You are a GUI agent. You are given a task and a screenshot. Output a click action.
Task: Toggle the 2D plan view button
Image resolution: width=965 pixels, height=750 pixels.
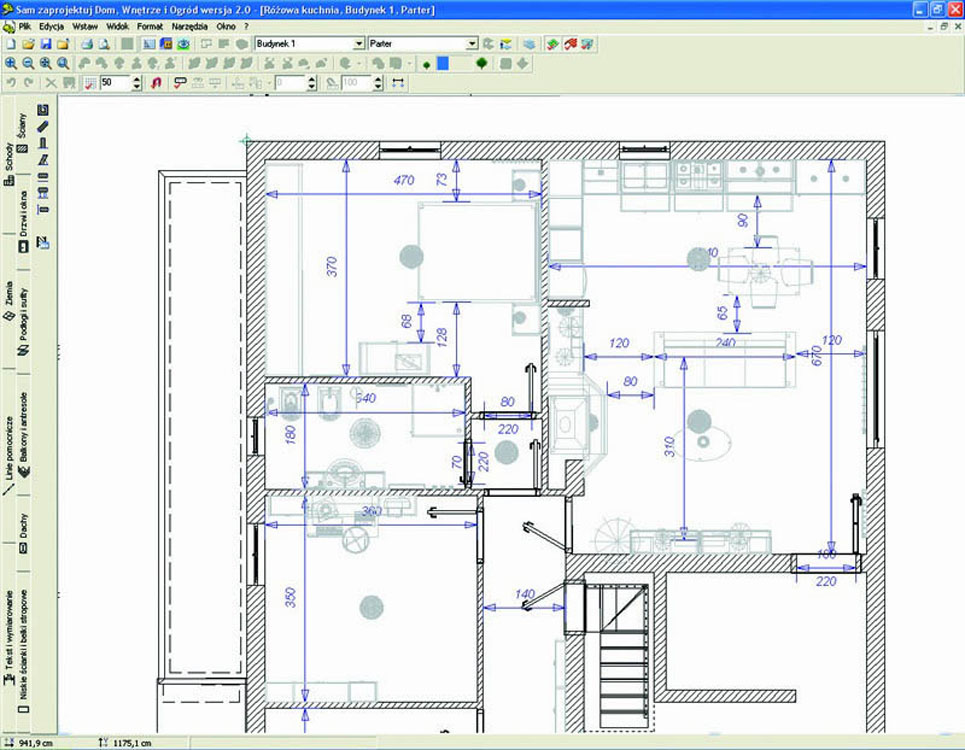coord(148,45)
